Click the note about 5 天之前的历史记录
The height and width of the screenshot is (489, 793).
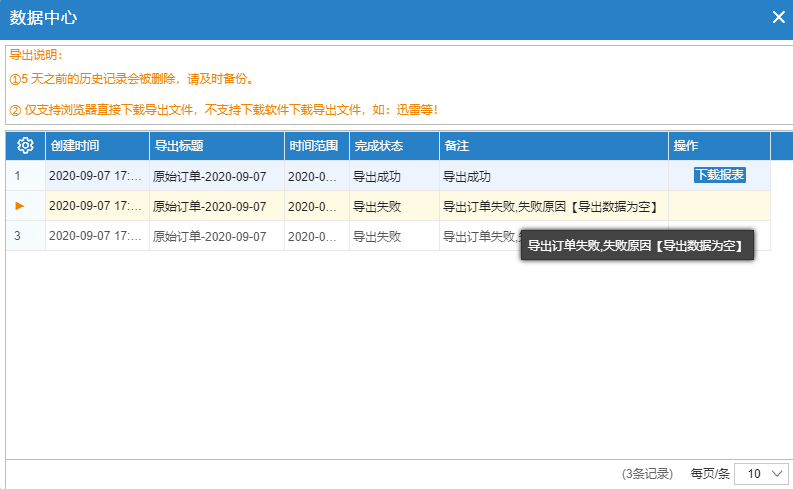(132, 79)
